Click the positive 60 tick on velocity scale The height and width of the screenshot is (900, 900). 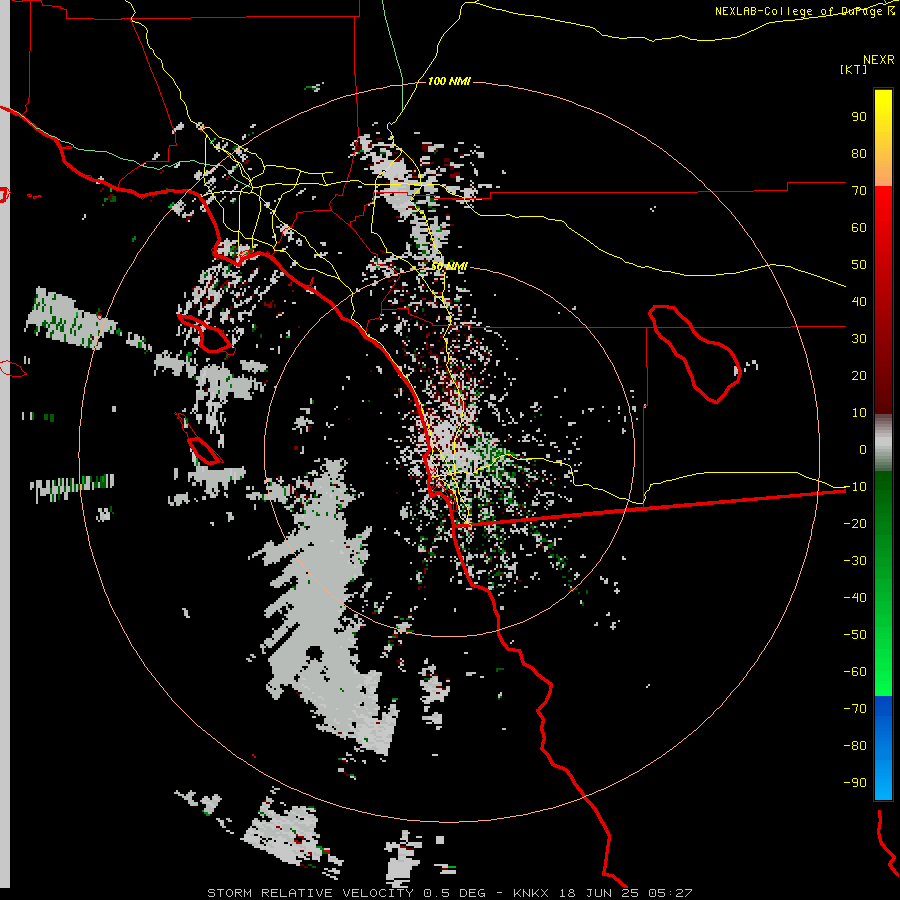point(859,228)
